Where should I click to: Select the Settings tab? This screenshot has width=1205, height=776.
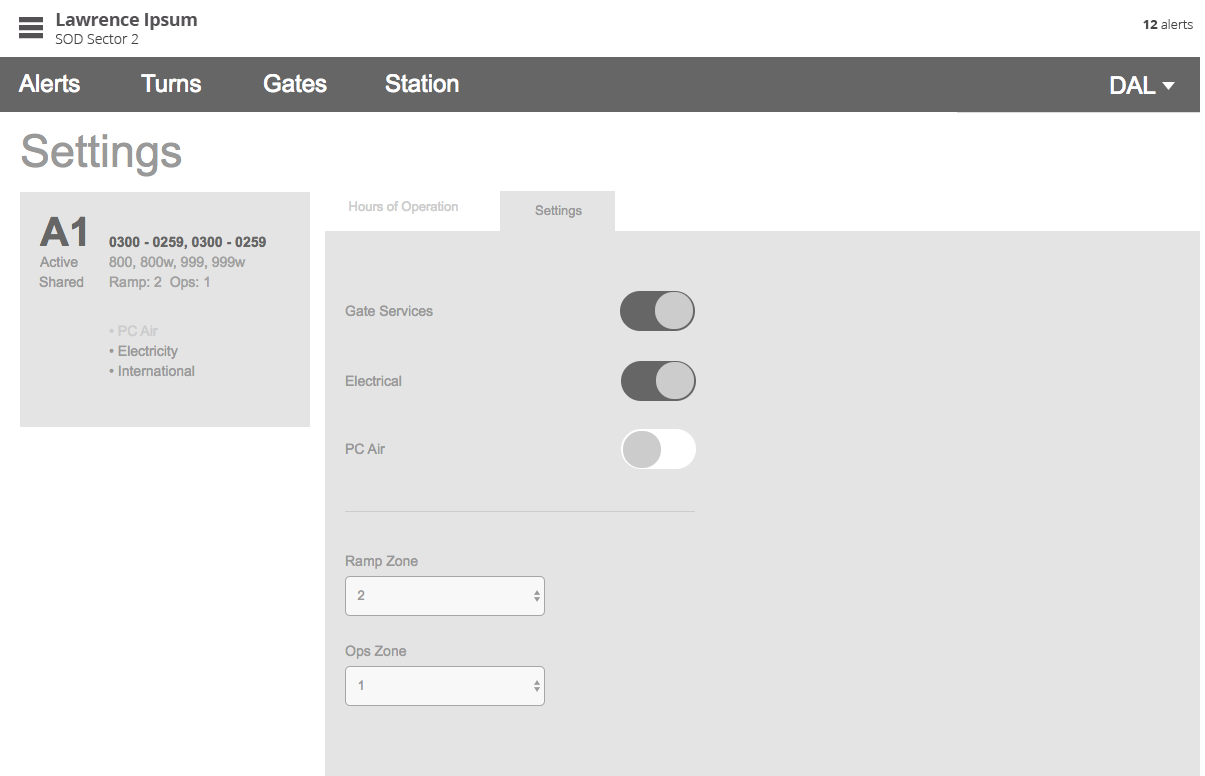[x=557, y=210]
